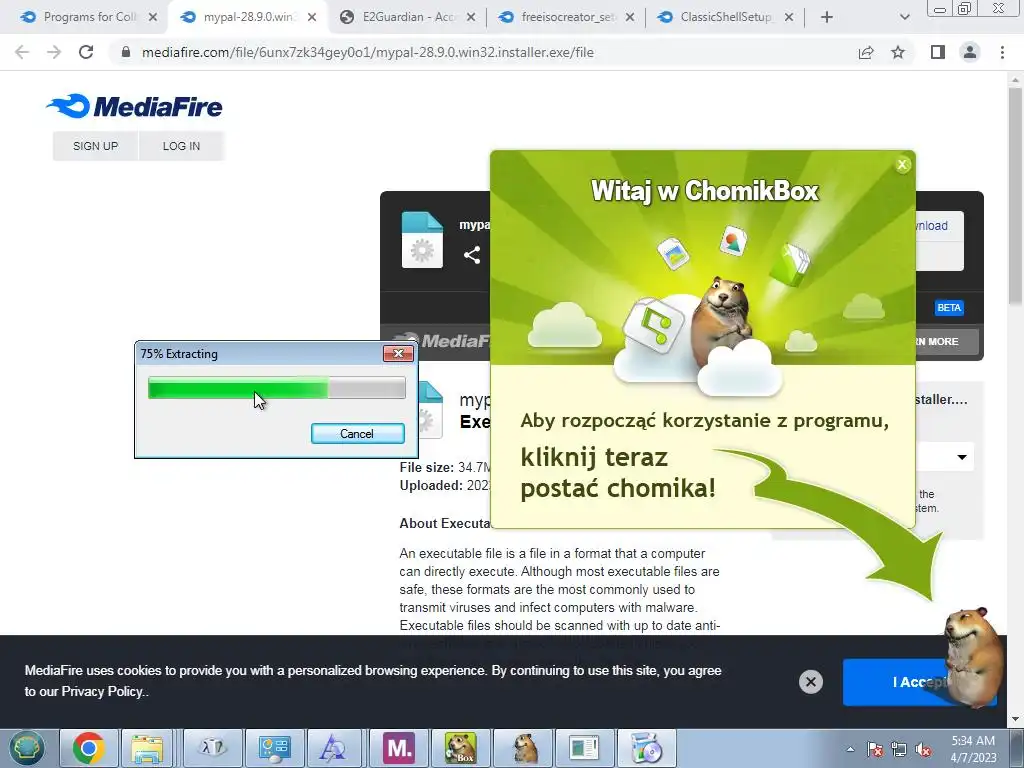Viewport: 1024px width, 768px height.
Task: Show hidden tray icons arrow
Action: (x=850, y=749)
